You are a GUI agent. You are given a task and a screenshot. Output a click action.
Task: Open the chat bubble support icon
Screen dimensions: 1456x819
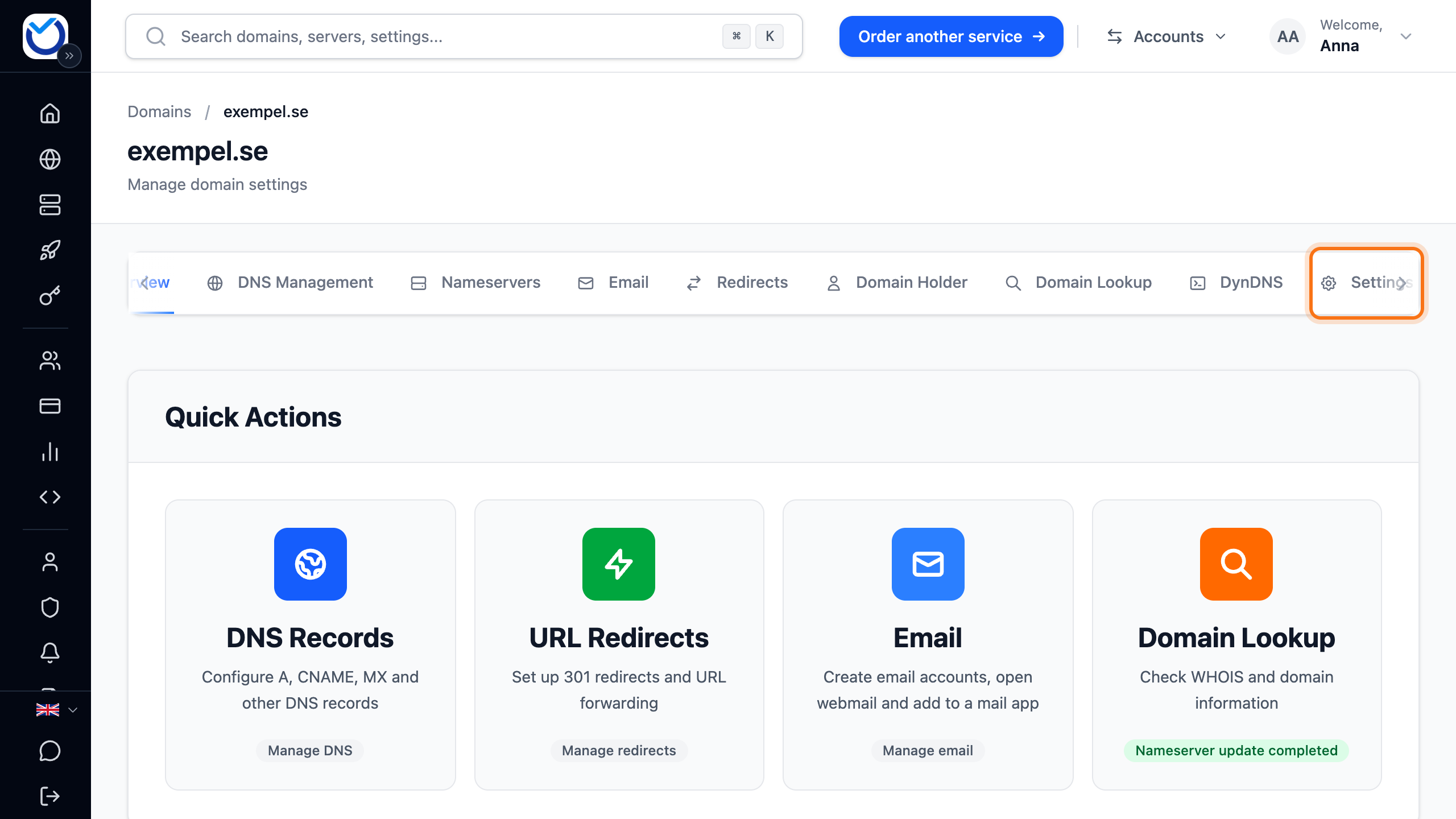[x=50, y=751]
